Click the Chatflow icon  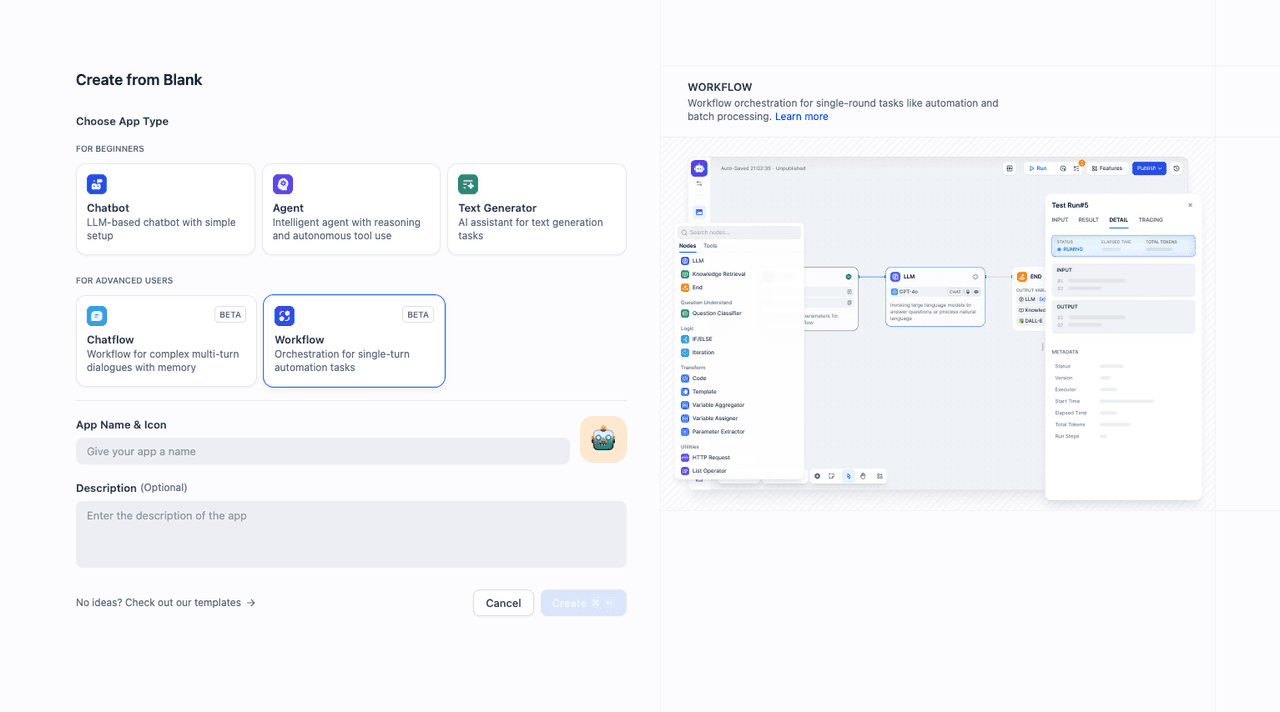pos(96,316)
